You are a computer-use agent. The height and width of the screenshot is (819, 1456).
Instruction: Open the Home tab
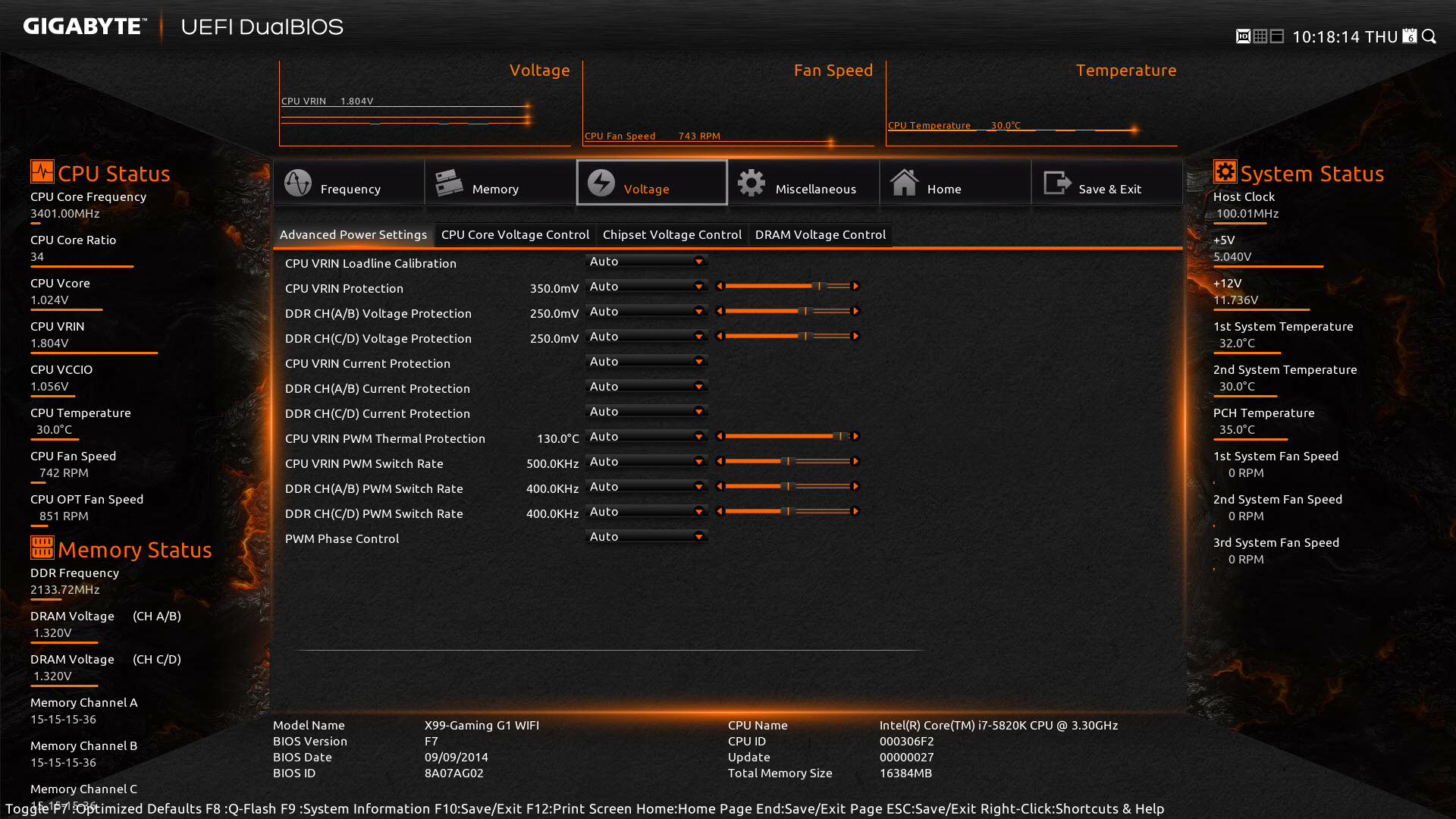click(955, 183)
